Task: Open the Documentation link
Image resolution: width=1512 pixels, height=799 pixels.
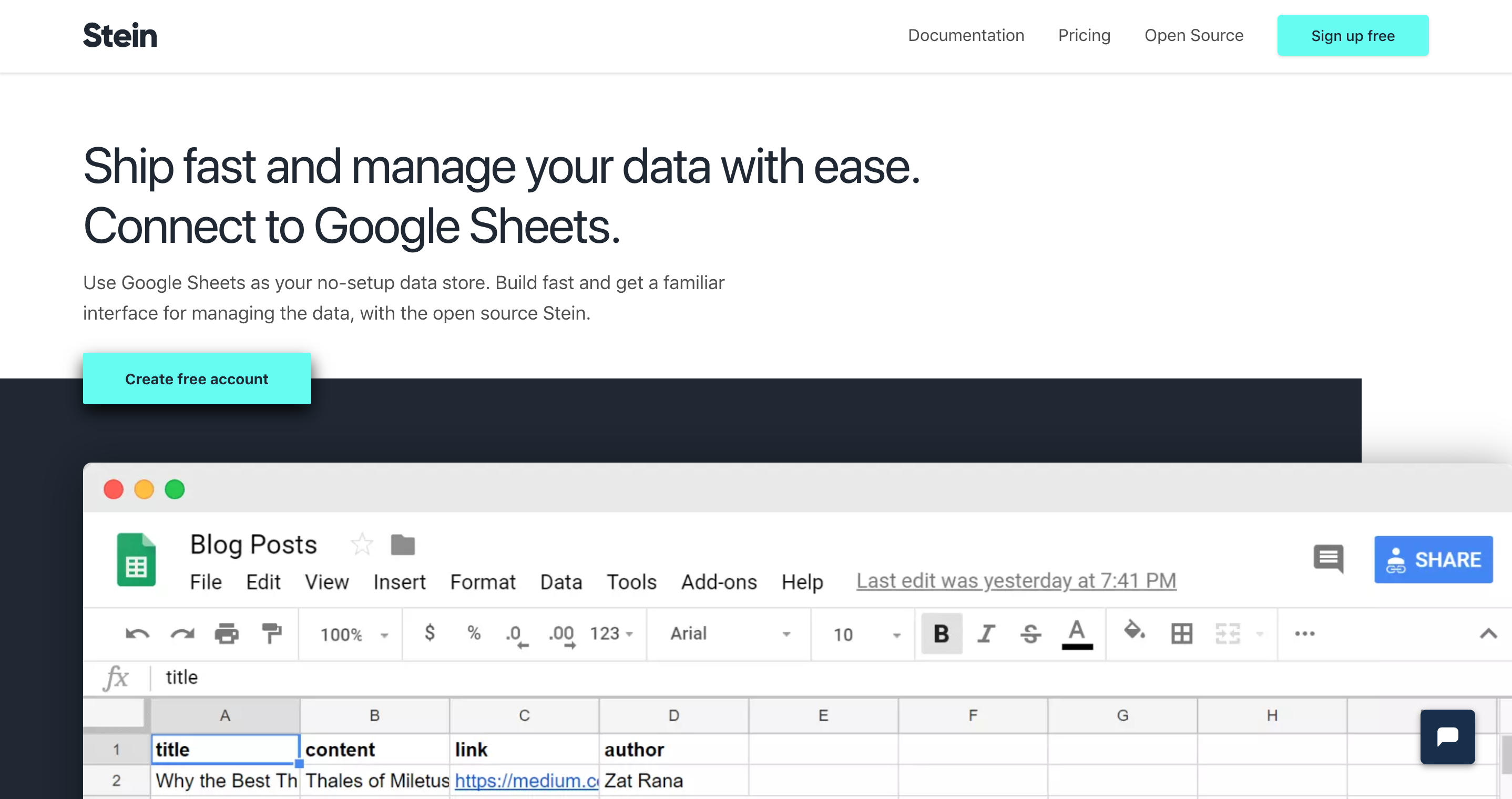Action: (x=966, y=35)
